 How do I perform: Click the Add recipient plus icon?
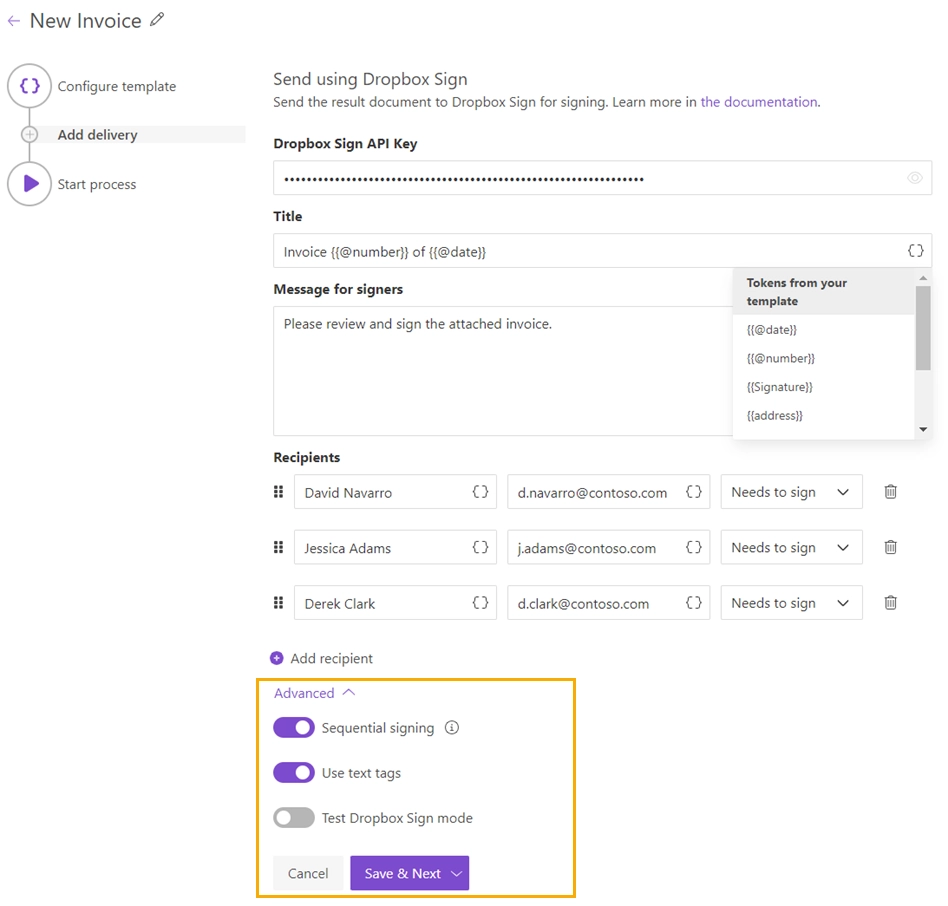click(x=276, y=658)
